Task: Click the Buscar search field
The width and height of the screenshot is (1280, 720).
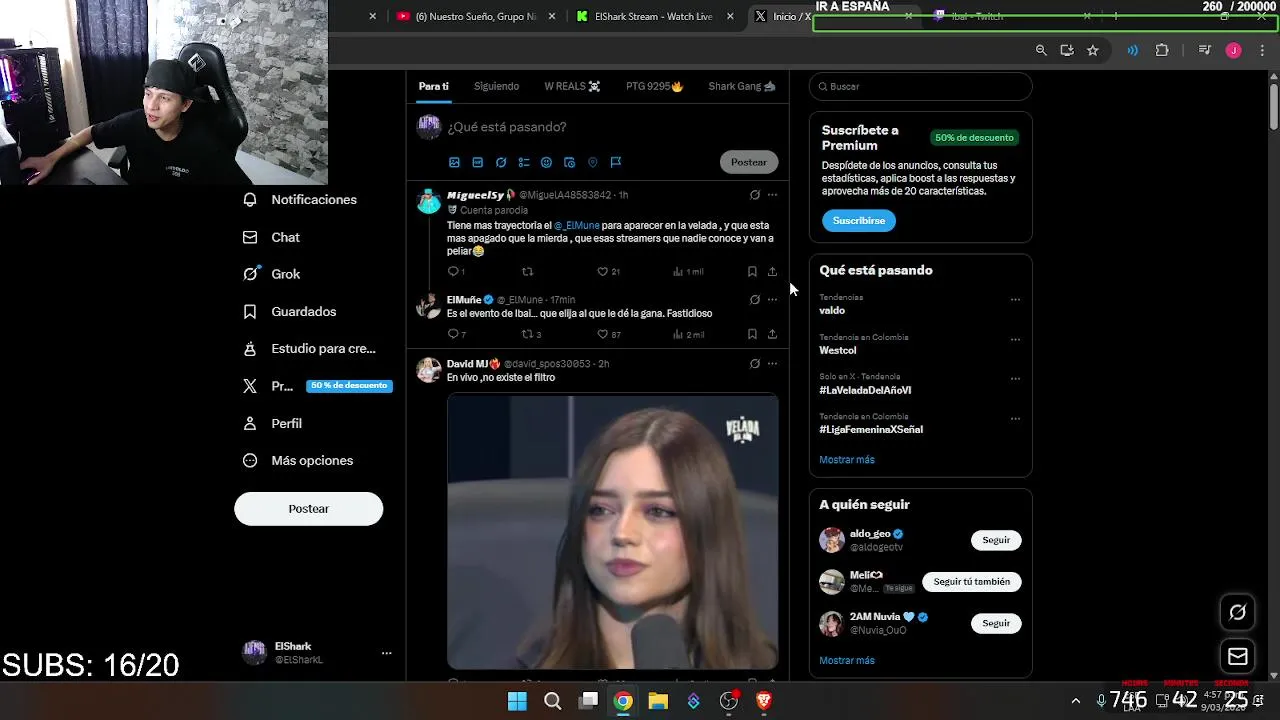Action: 920,86
